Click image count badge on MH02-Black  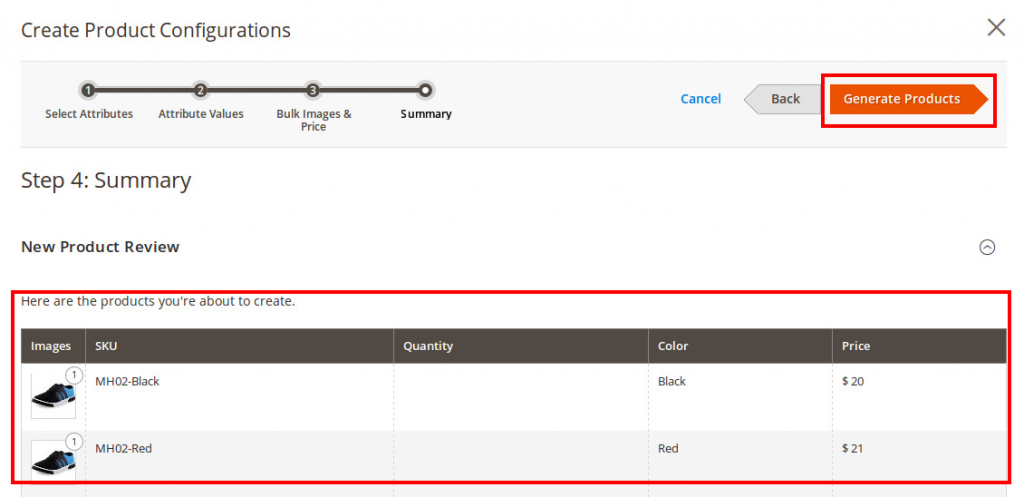(74, 376)
